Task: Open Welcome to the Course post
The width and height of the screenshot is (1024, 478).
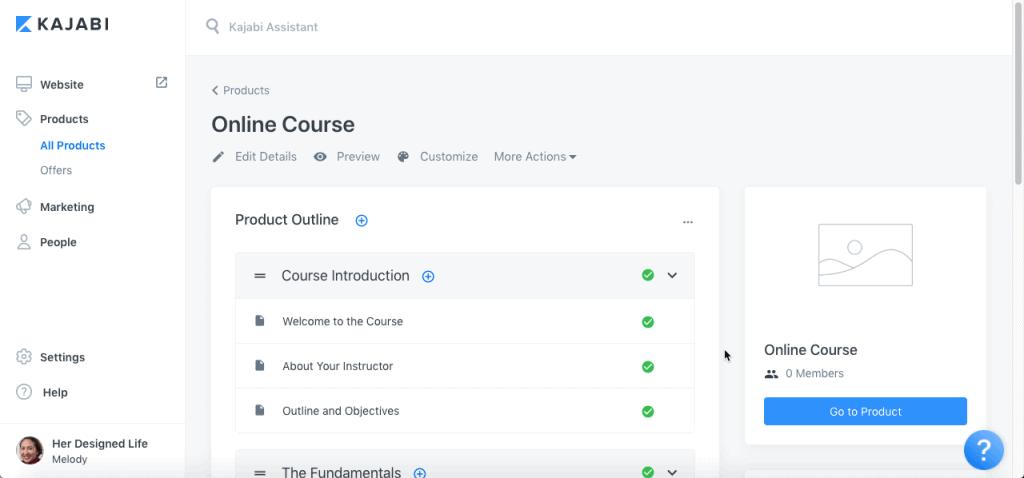Action: point(342,321)
